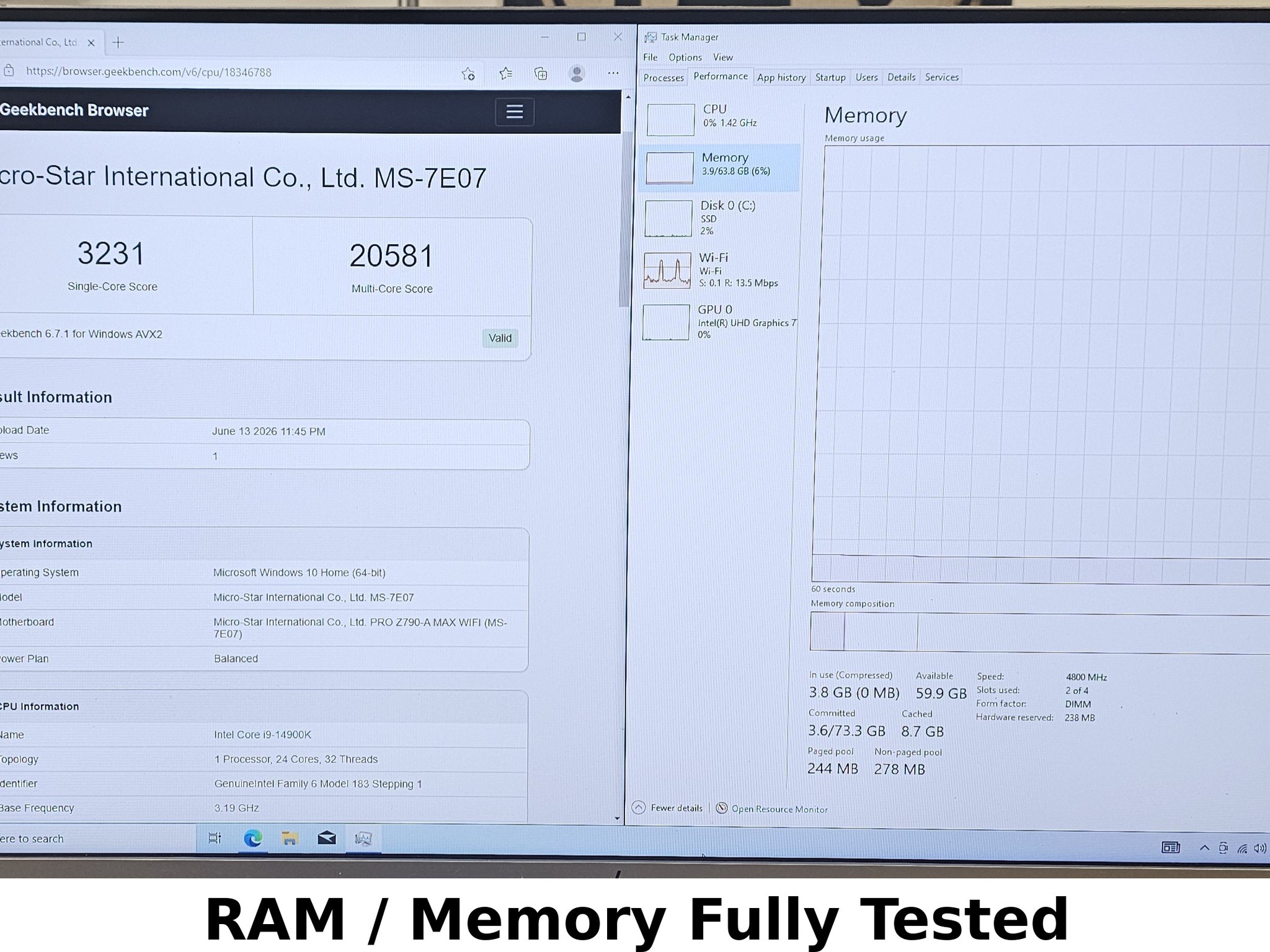Click the Memory usage graph area
The height and width of the screenshot is (952, 1270).
[x=1042, y=364]
